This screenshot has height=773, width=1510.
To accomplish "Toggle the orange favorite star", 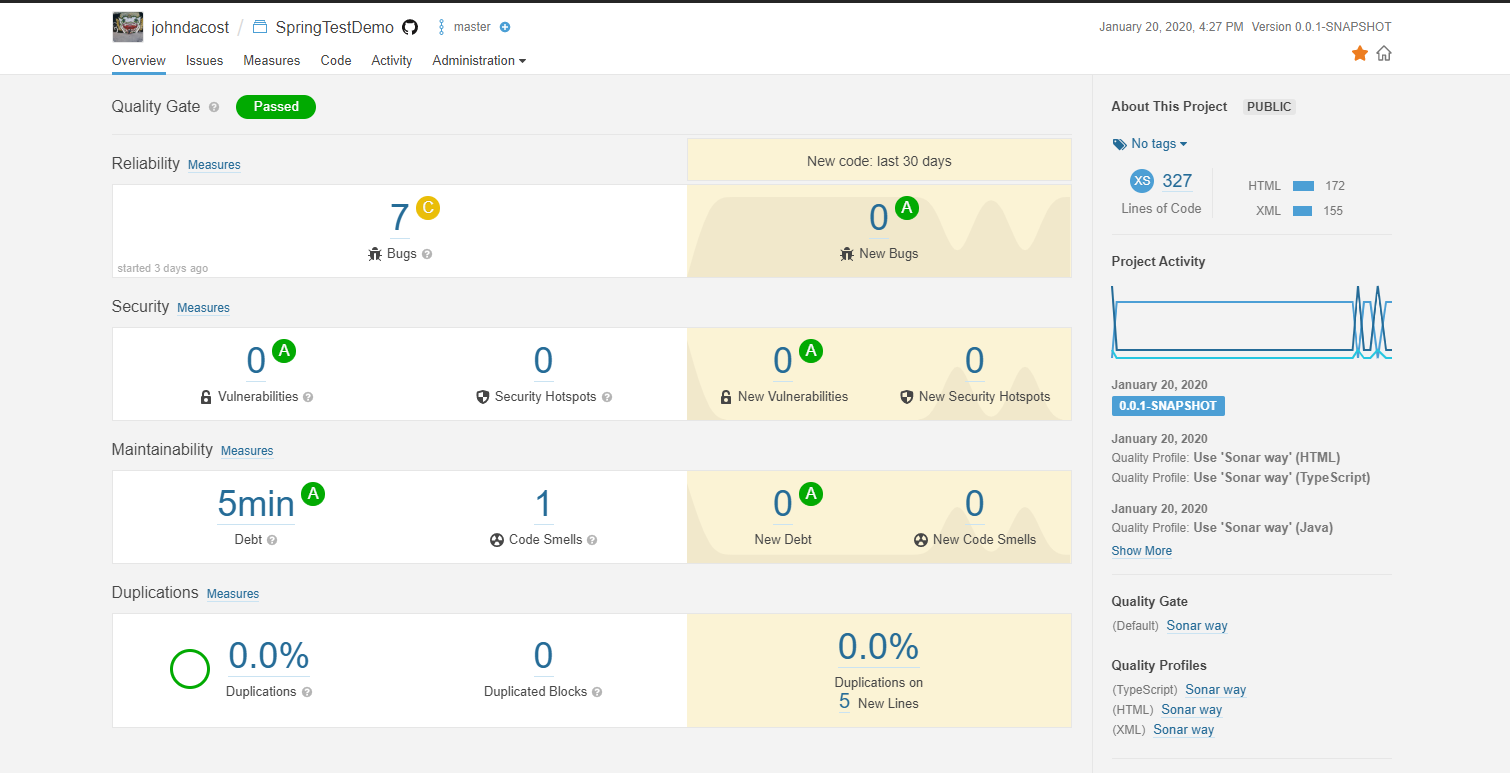I will 1360,53.
